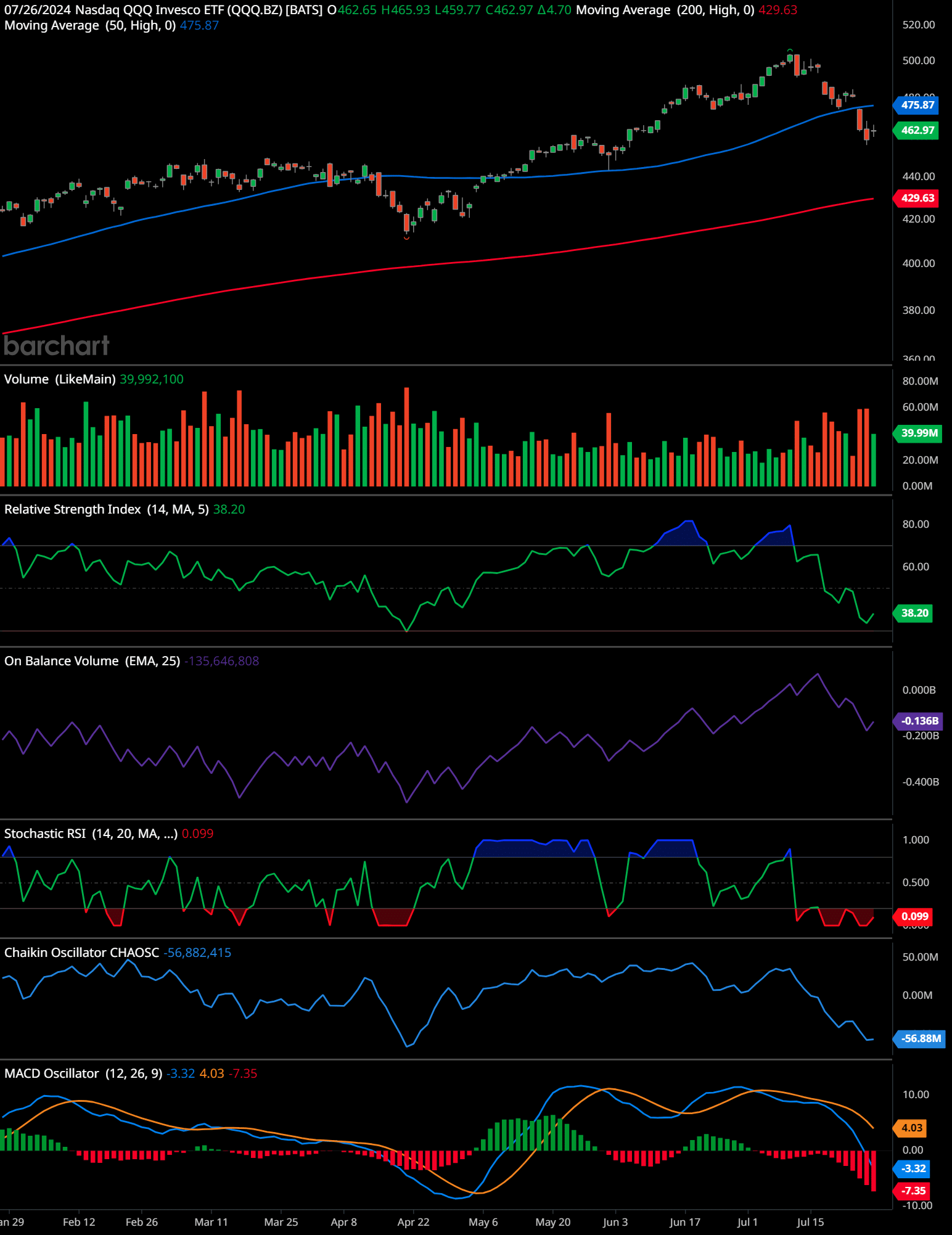952x1235 pixels.
Task: Click the 'On Balance Volume' indicator label
Action: [62, 661]
